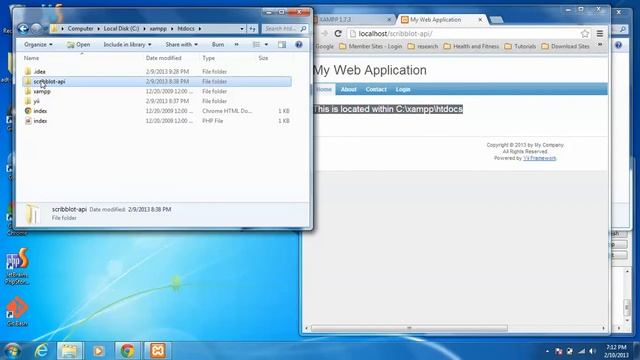Click Explorer forward navigation arrow

36,29
